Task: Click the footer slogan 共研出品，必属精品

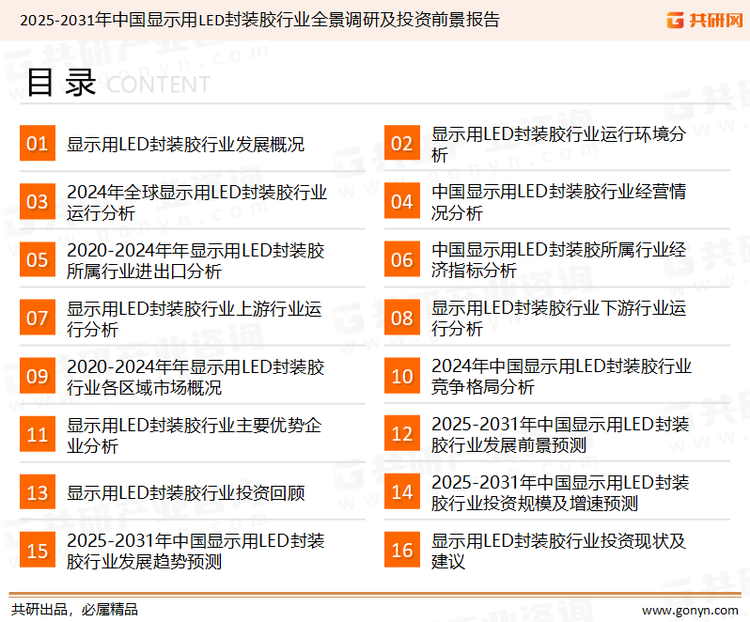Action: pyautogui.click(x=75, y=610)
